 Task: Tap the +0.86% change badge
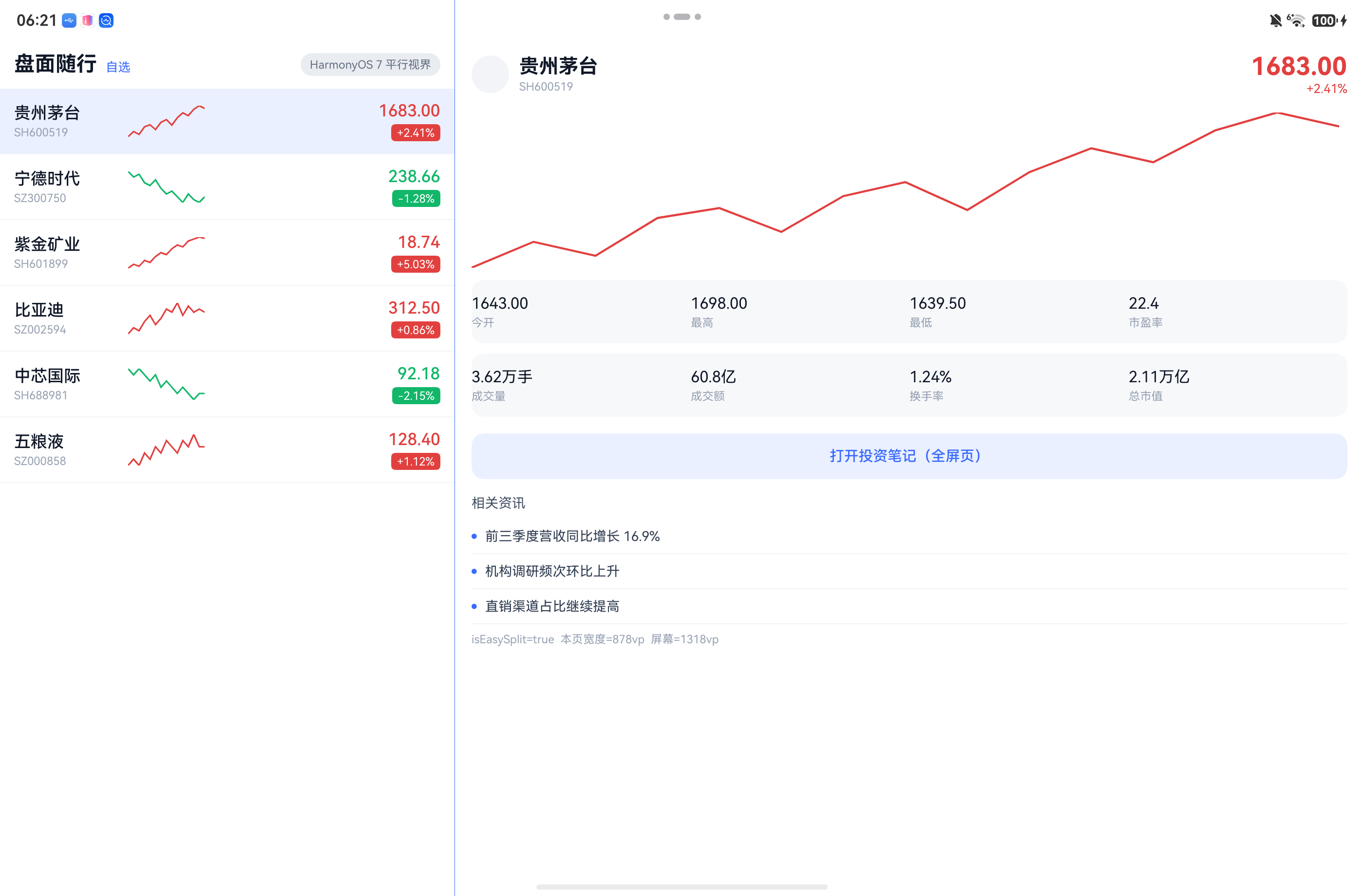[416, 330]
